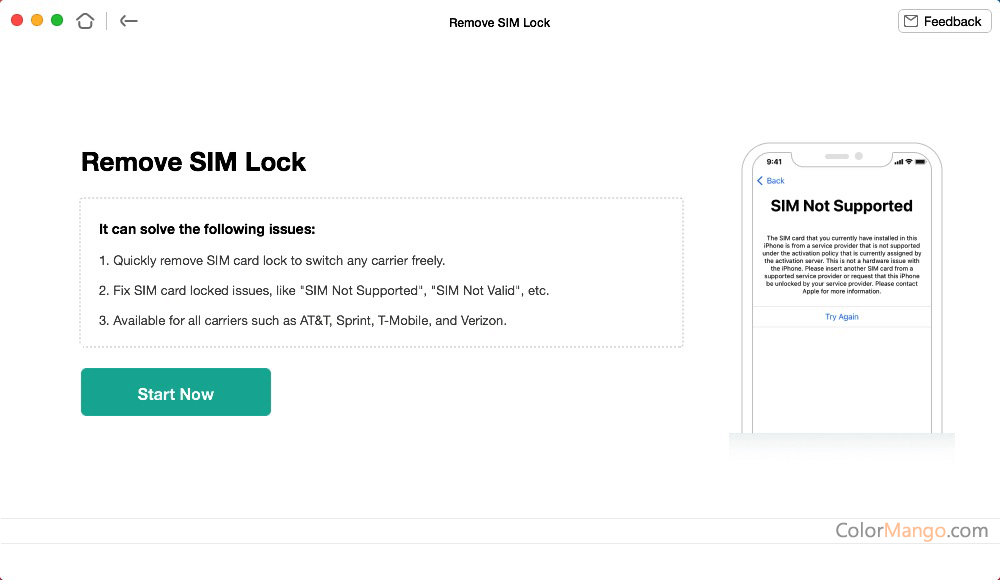
Task: Click the "SIM Not Supported" phone heading
Action: tap(841, 206)
